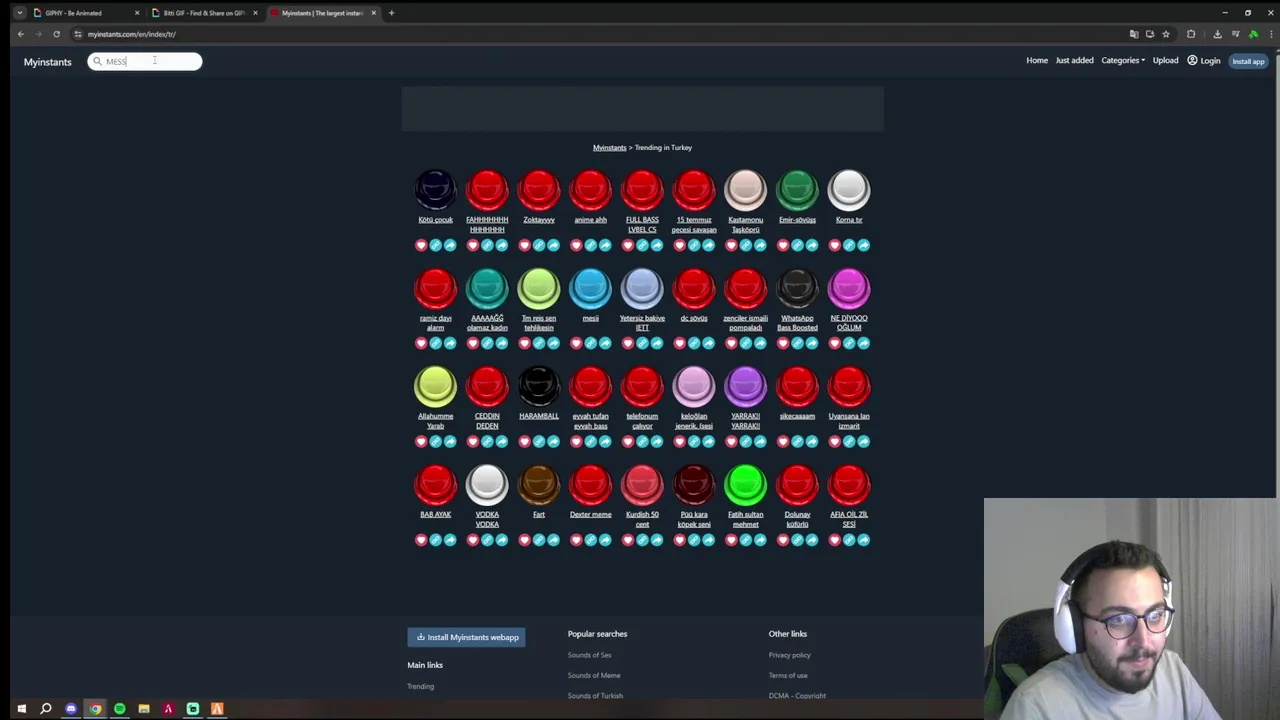Play the black HARAMBALL sound button
Image resolution: width=1280 pixels, height=720 pixels.
pos(539,386)
